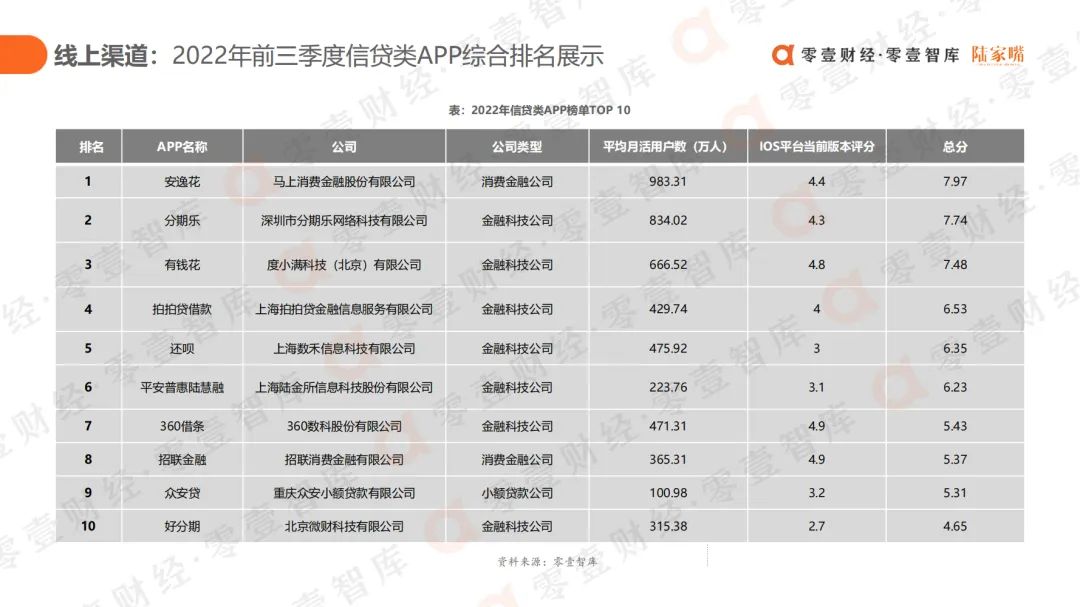Select the 分期乐 app name cell
1080x607 pixels.
(x=182, y=220)
